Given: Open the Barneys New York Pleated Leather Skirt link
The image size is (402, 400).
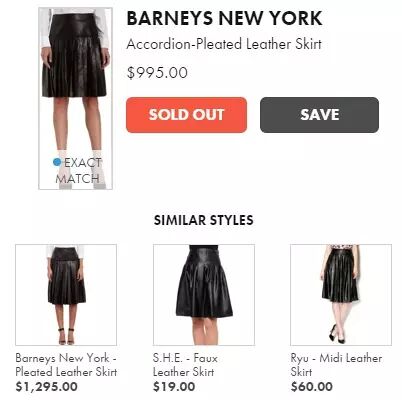Looking at the screenshot, I should [66, 365].
